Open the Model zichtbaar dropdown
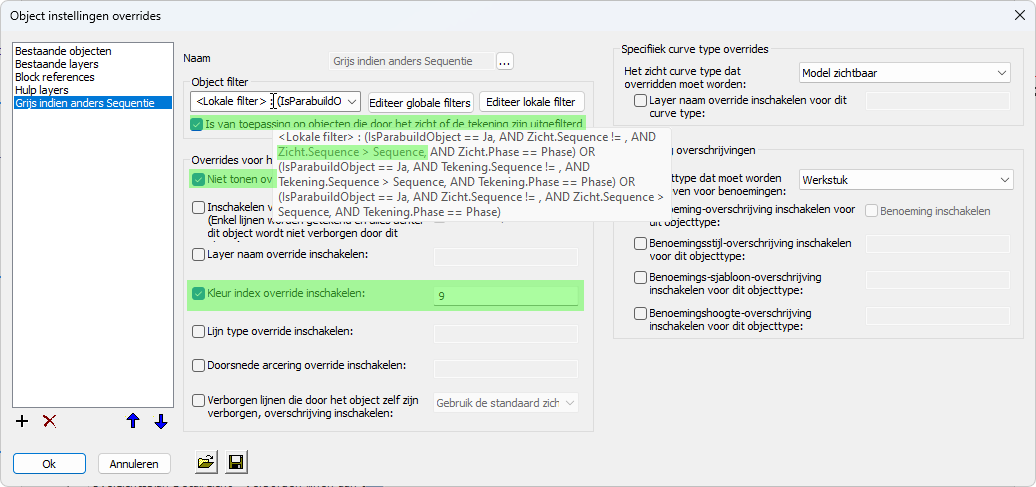 point(905,73)
